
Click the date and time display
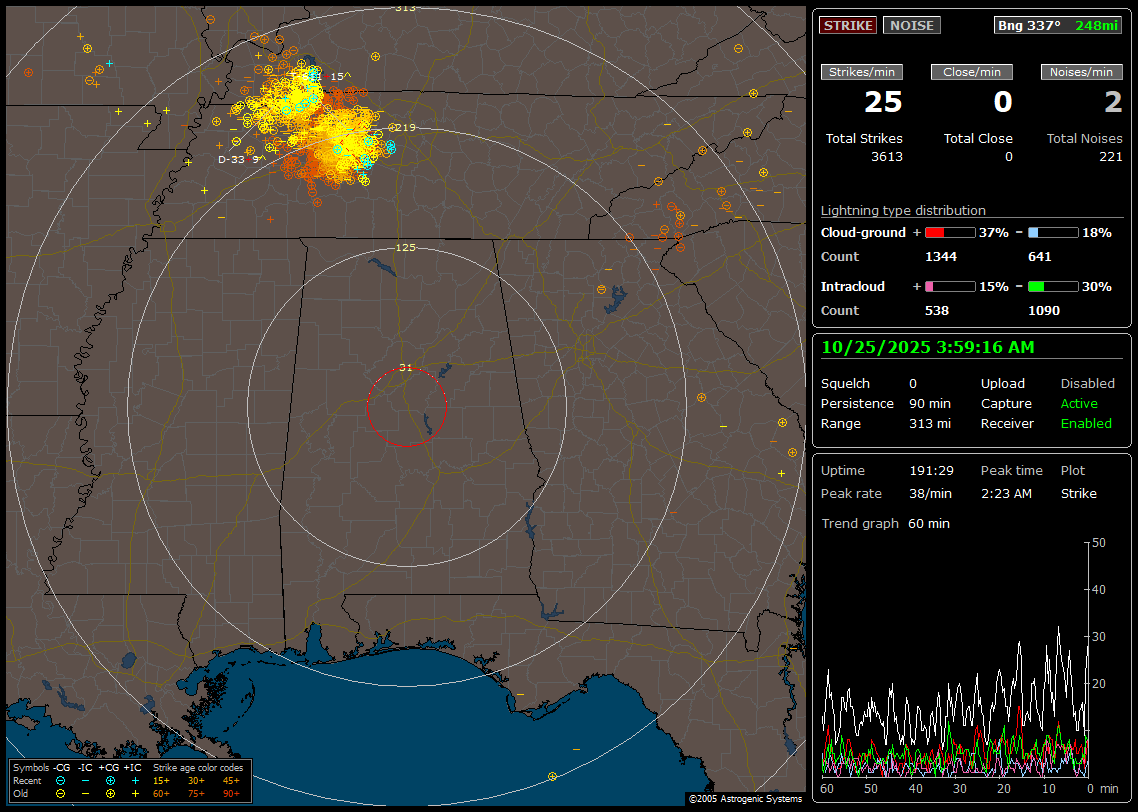point(928,347)
